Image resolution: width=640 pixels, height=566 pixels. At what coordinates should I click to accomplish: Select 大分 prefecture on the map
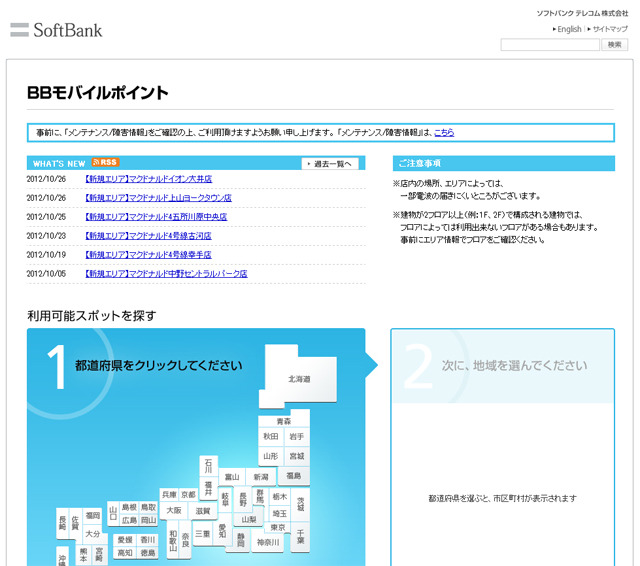pos(93,534)
